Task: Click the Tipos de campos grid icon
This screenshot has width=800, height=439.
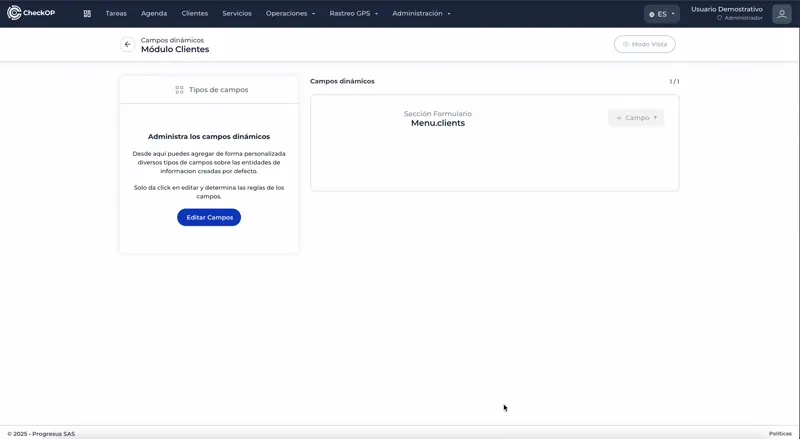Action: pyautogui.click(x=179, y=90)
